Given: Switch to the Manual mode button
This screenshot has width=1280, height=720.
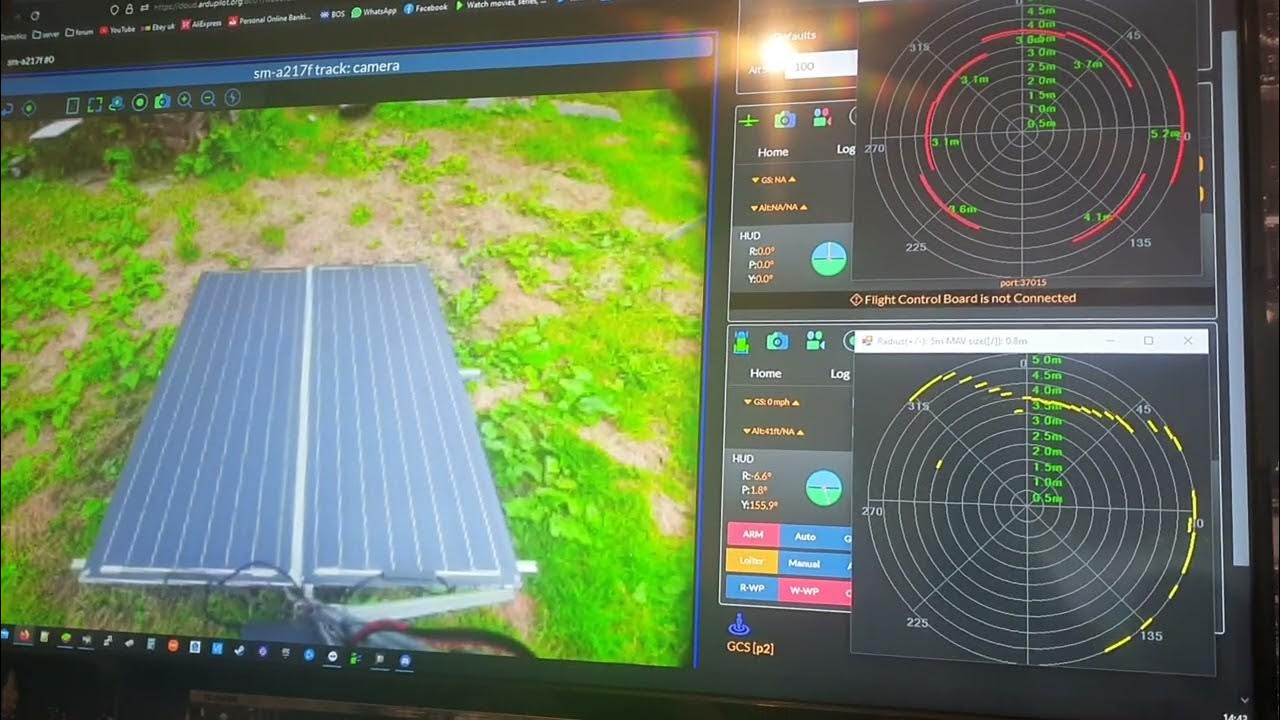Looking at the screenshot, I should click(804, 563).
